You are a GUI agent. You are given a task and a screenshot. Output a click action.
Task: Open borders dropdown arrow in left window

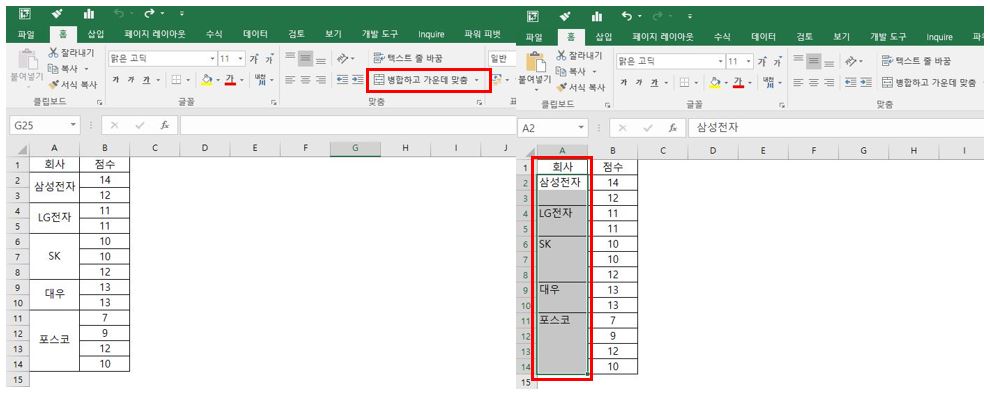(x=188, y=80)
